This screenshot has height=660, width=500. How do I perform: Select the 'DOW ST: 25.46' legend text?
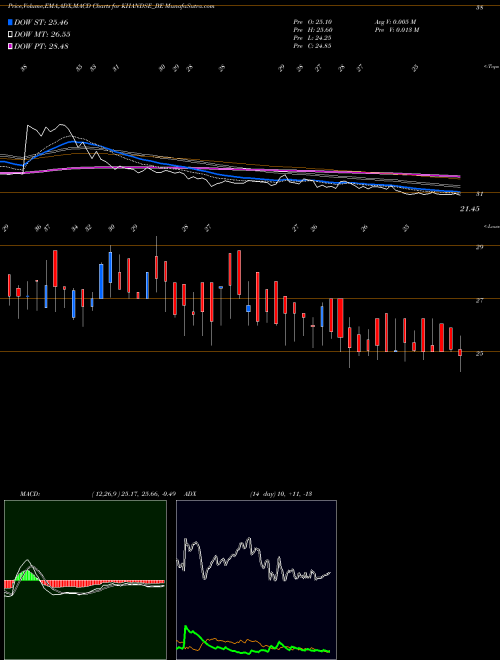coord(41,22)
